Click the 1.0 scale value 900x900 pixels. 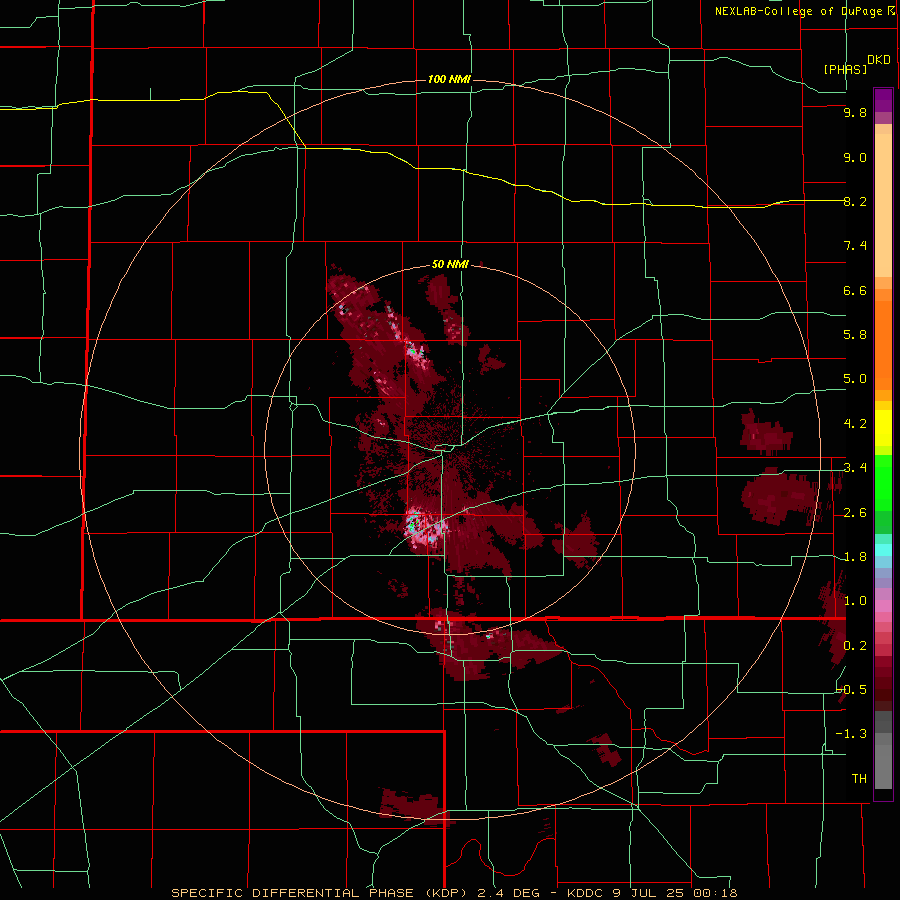[855, 601]
